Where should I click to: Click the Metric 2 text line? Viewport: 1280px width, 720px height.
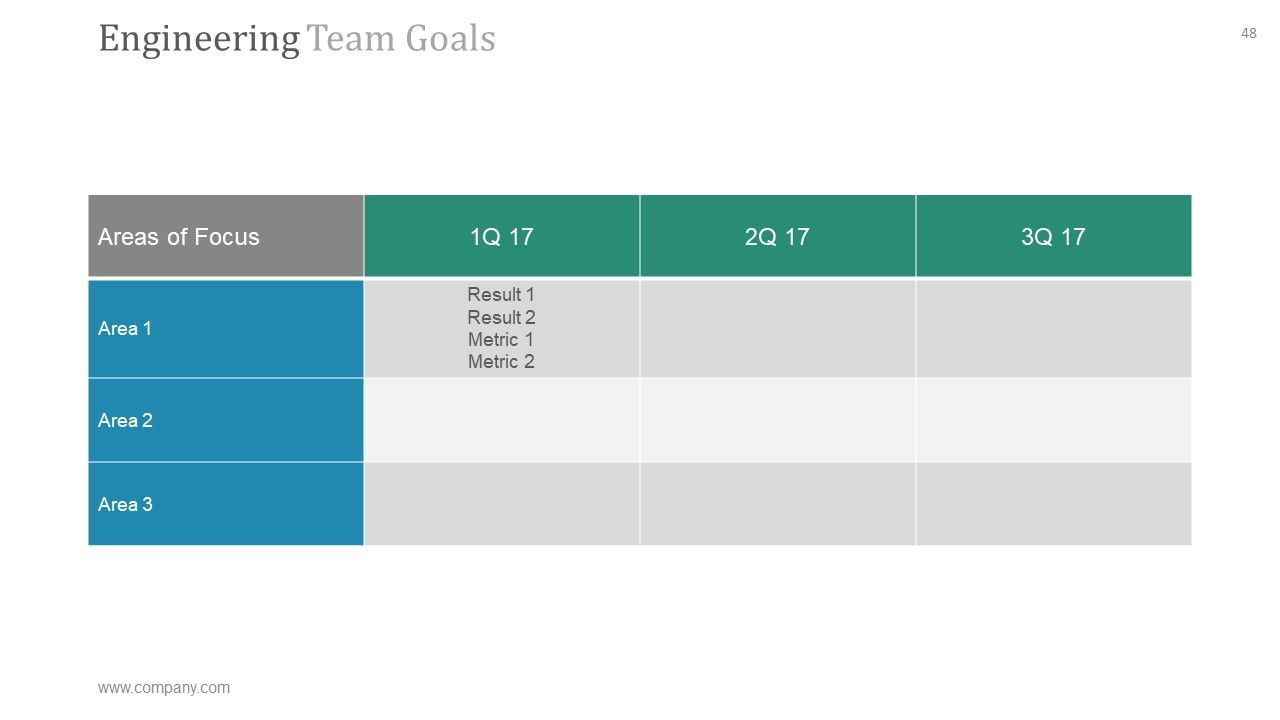501,361
